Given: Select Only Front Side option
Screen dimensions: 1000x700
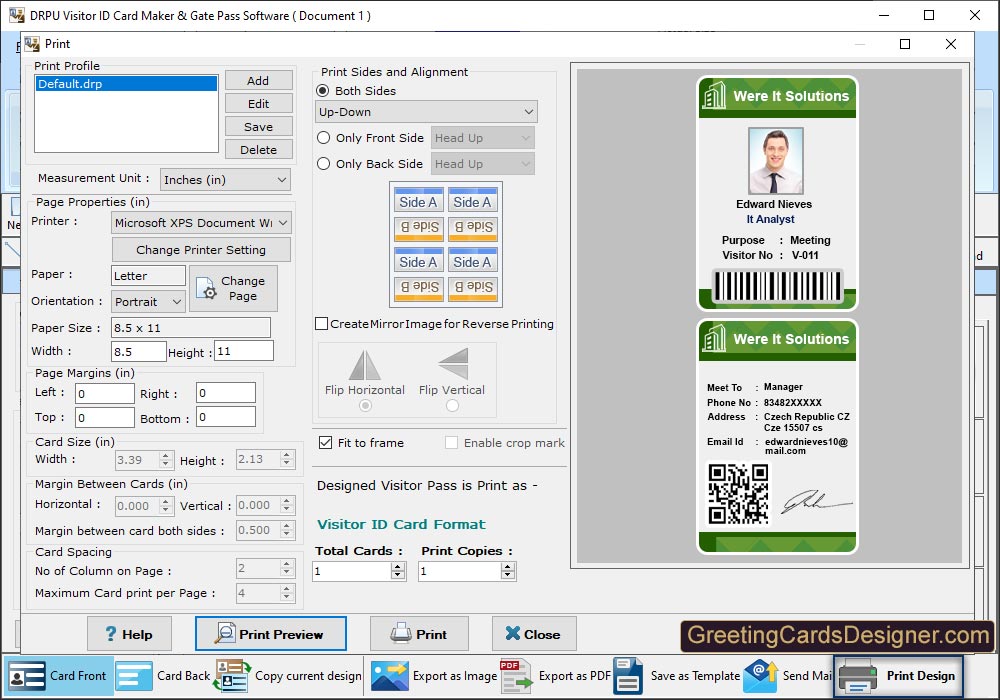Looking at the screenshot, I should click(x=324, y=138).
